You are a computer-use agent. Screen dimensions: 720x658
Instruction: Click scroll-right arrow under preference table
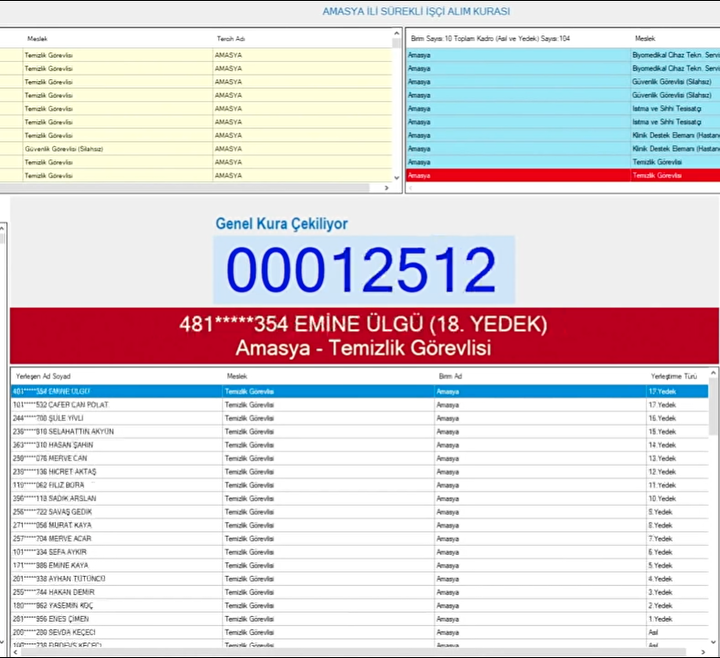[x=386, y=188]
